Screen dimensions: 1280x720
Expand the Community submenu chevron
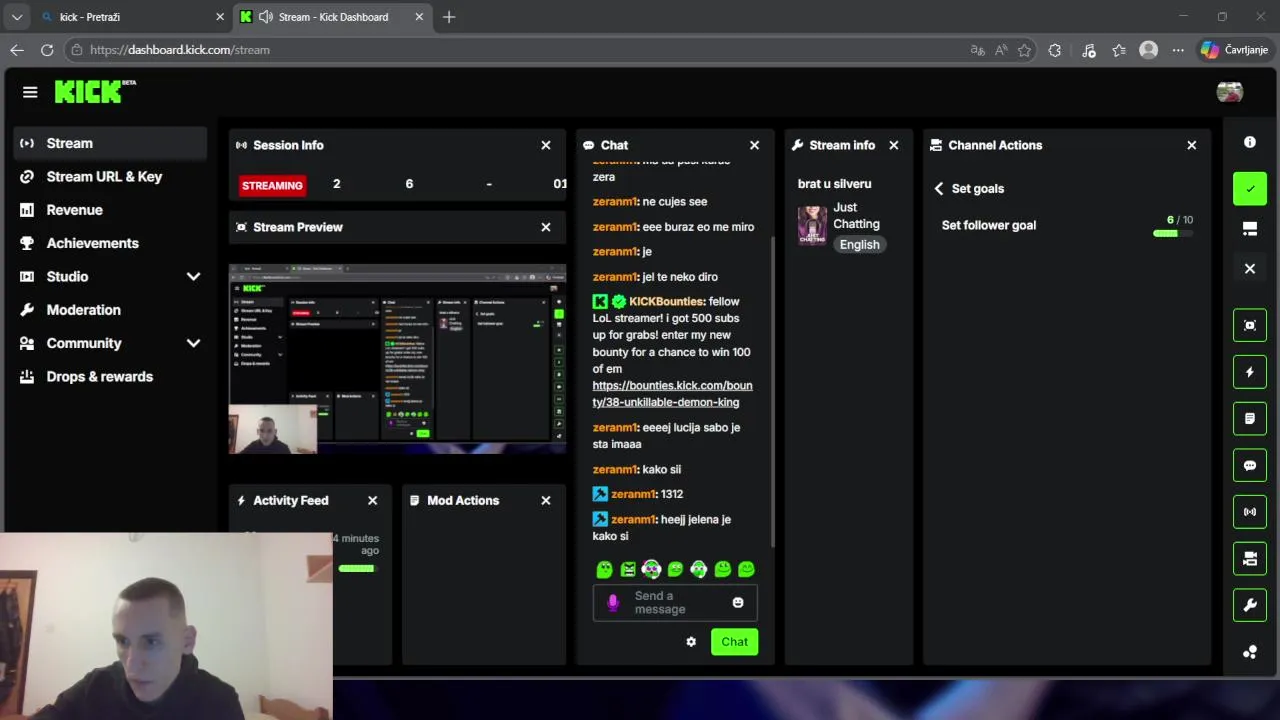pos(193,343)
